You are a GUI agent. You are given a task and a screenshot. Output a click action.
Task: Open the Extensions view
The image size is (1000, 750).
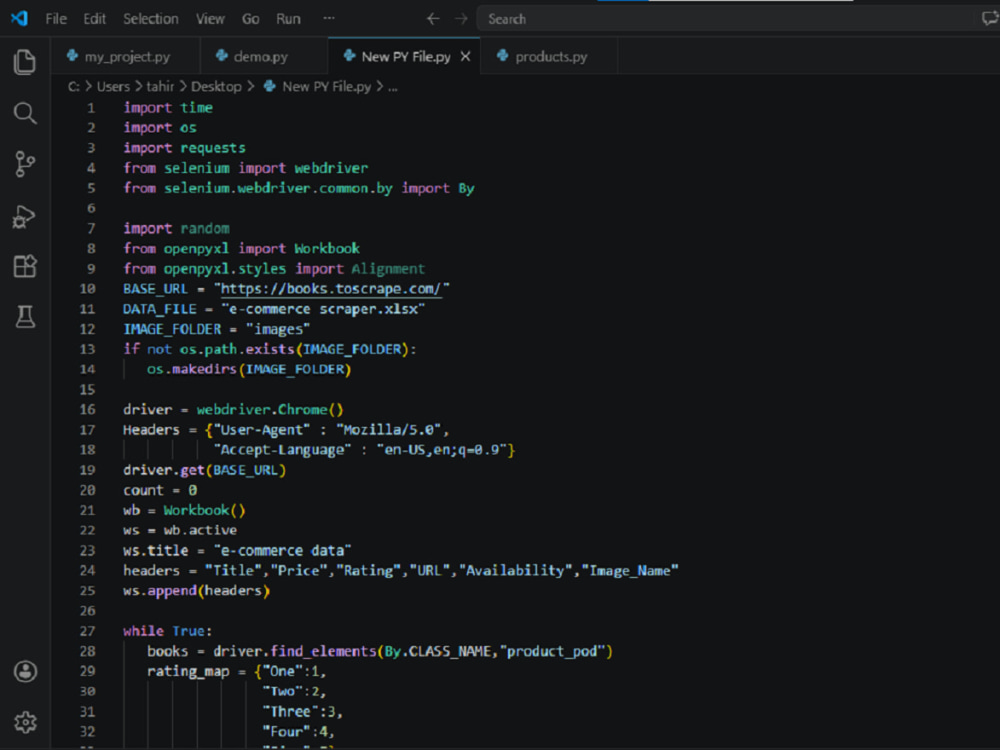(x=25, y=266)
